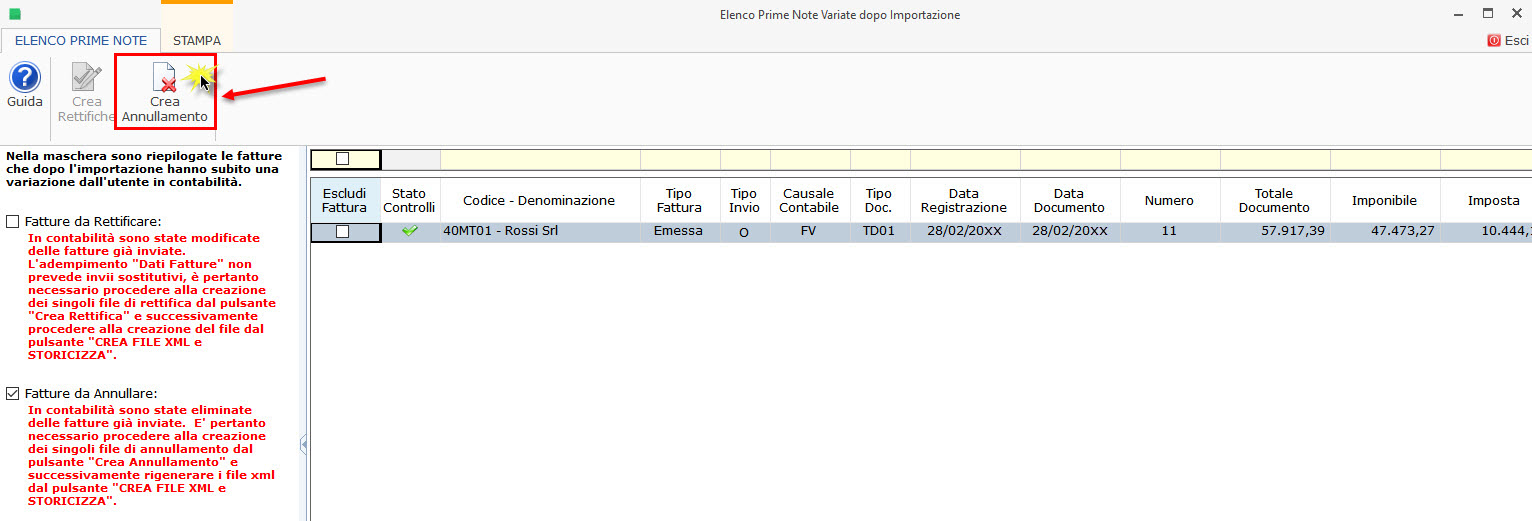Viewport: 1532px width, 521px height.
Task: Collapse the left panel using splitter arrow
Action: pos(303,444)
